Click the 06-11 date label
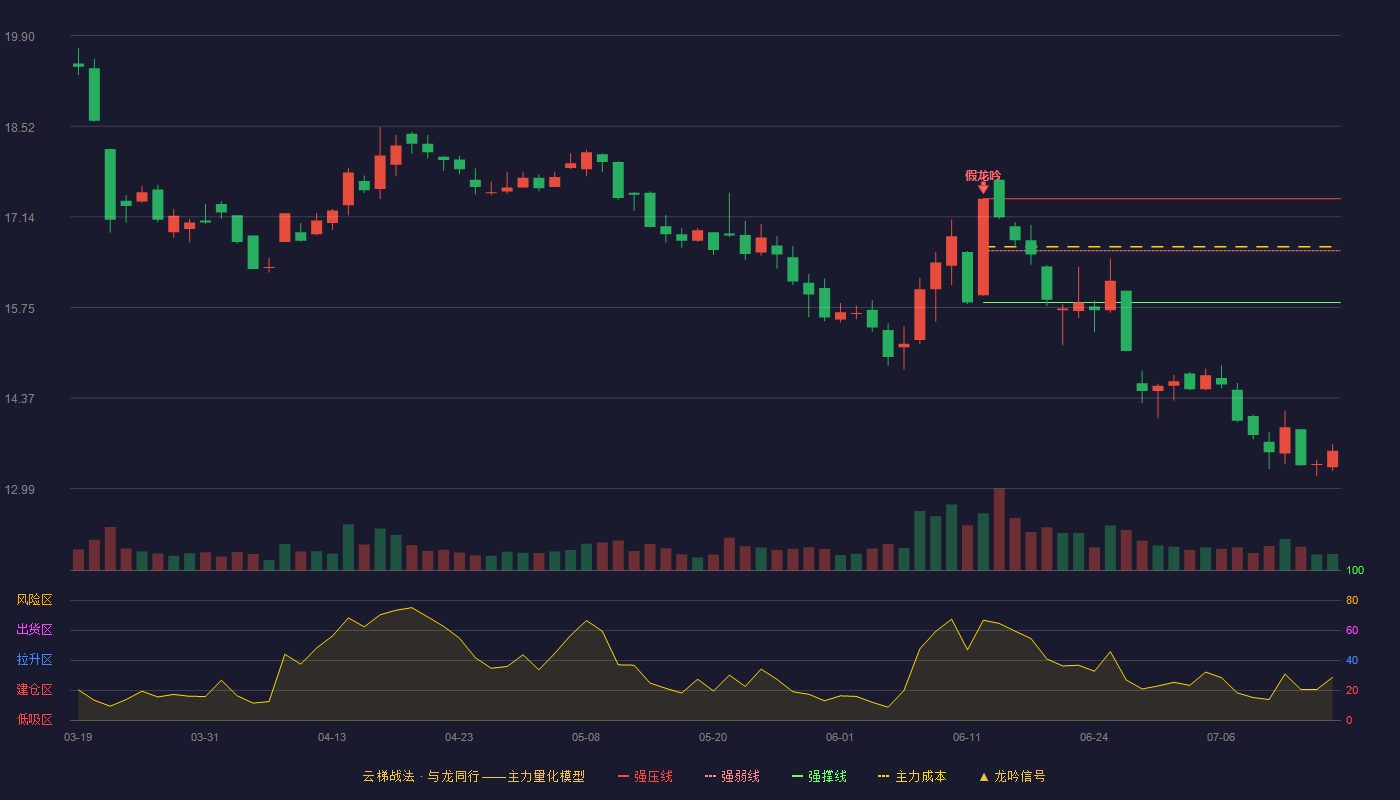Screen dimensions: 1400x800 pos(967,737)
